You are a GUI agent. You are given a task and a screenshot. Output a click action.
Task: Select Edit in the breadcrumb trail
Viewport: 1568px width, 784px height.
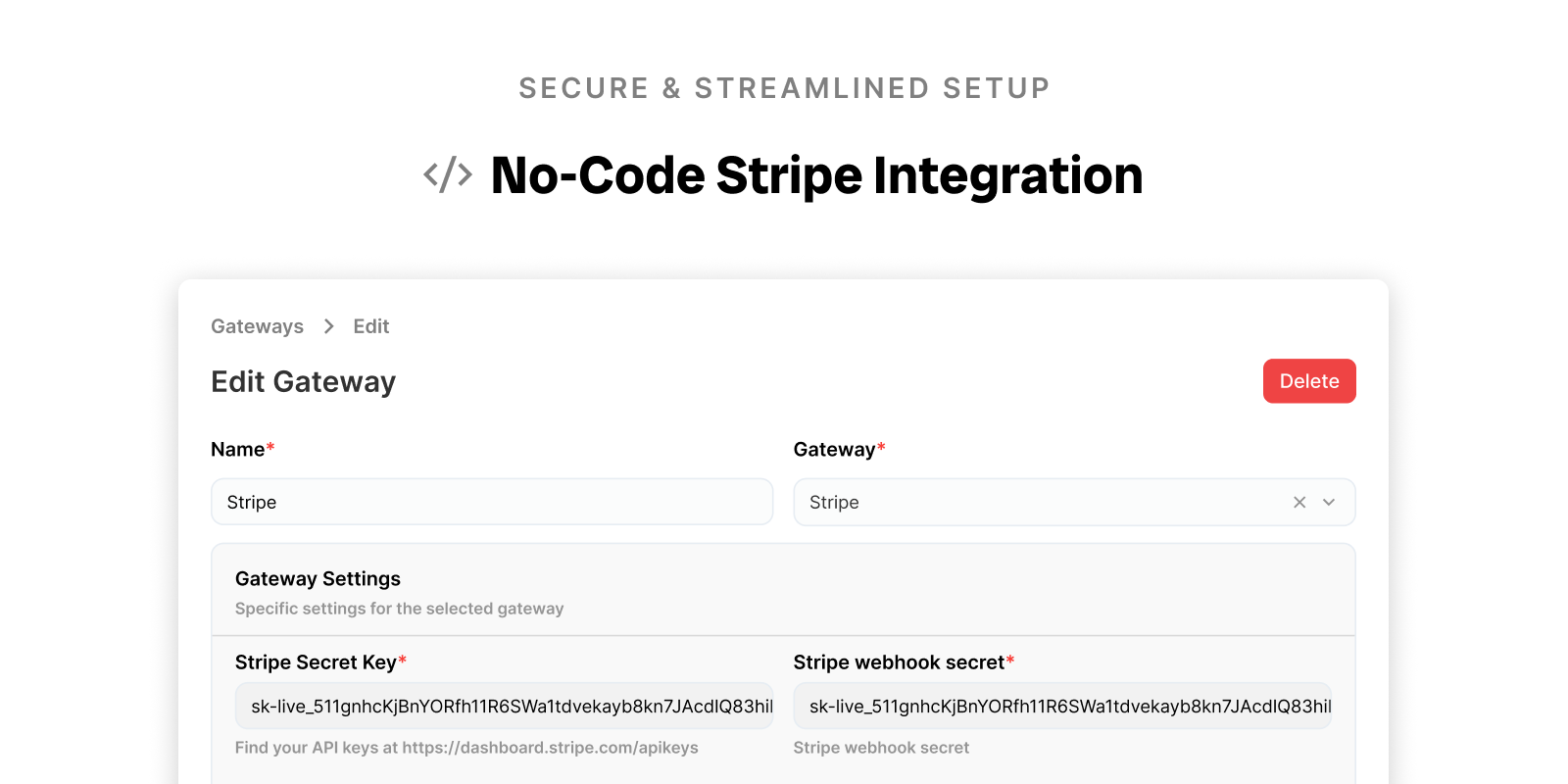point(370,325)
